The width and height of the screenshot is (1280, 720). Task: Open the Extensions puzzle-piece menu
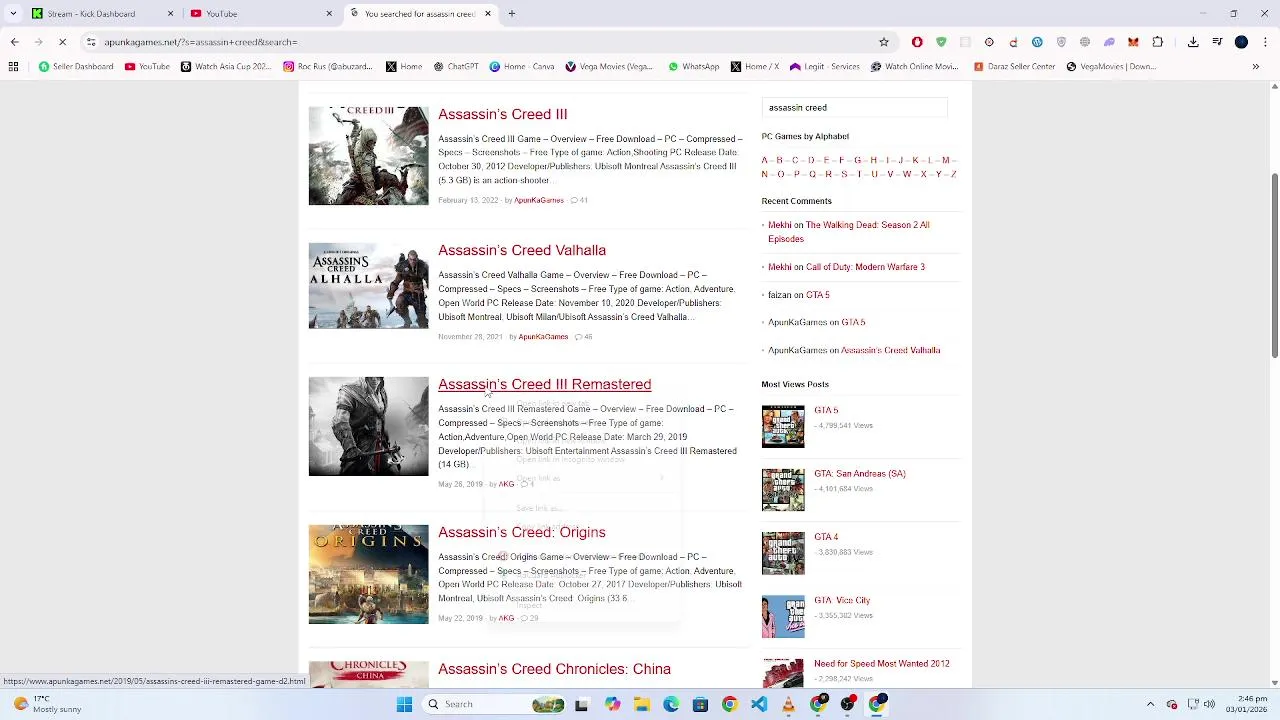click(x=1158, y=42)
